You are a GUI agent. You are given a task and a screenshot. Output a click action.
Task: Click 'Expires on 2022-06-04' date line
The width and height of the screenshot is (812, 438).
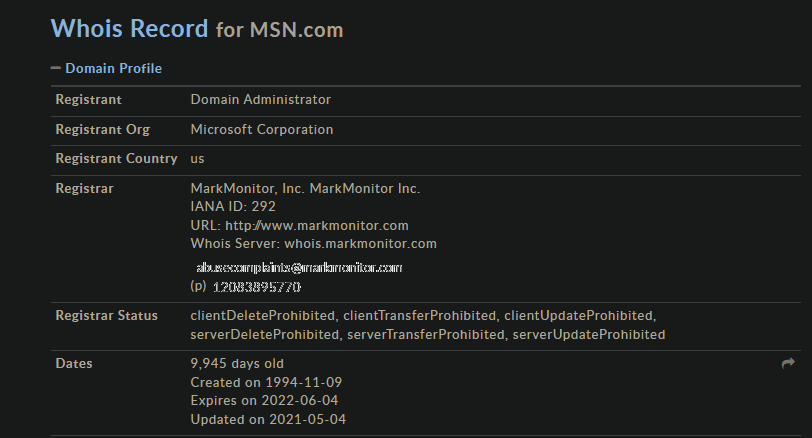(264, 400)
